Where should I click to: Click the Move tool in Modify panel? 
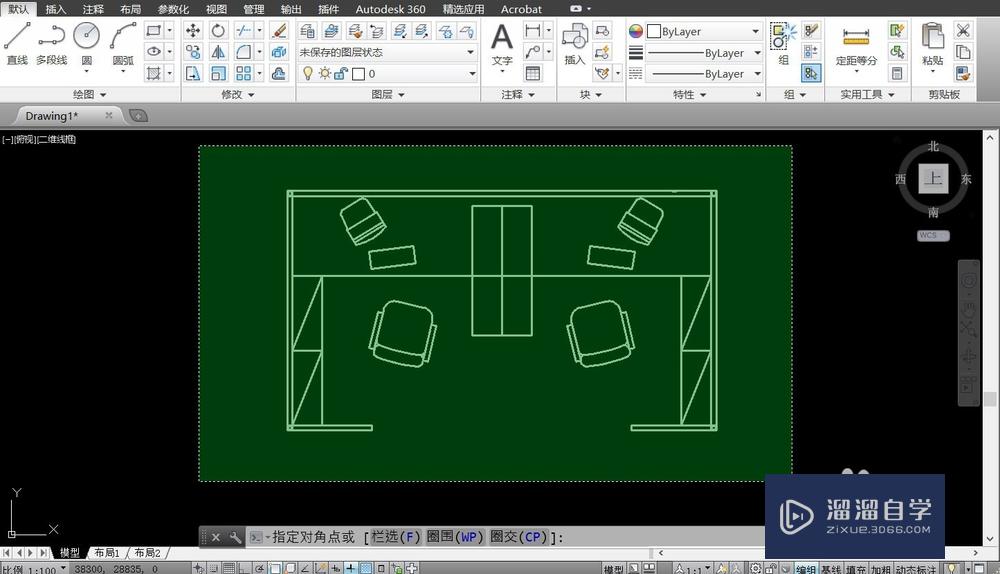tap(193, 31)
